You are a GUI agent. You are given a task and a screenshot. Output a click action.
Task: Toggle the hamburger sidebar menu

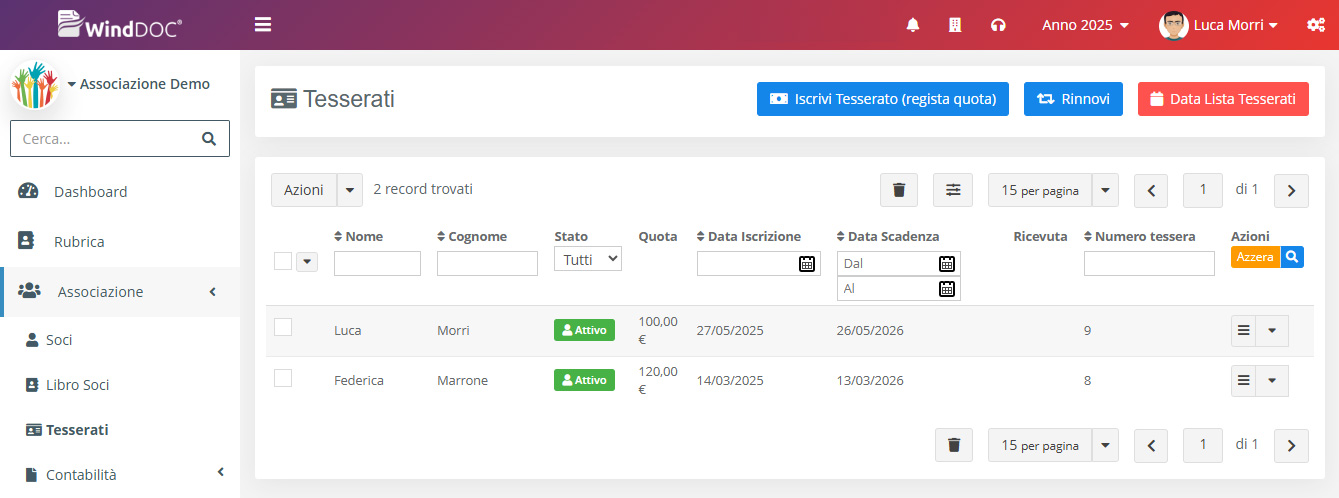(263, 25)
